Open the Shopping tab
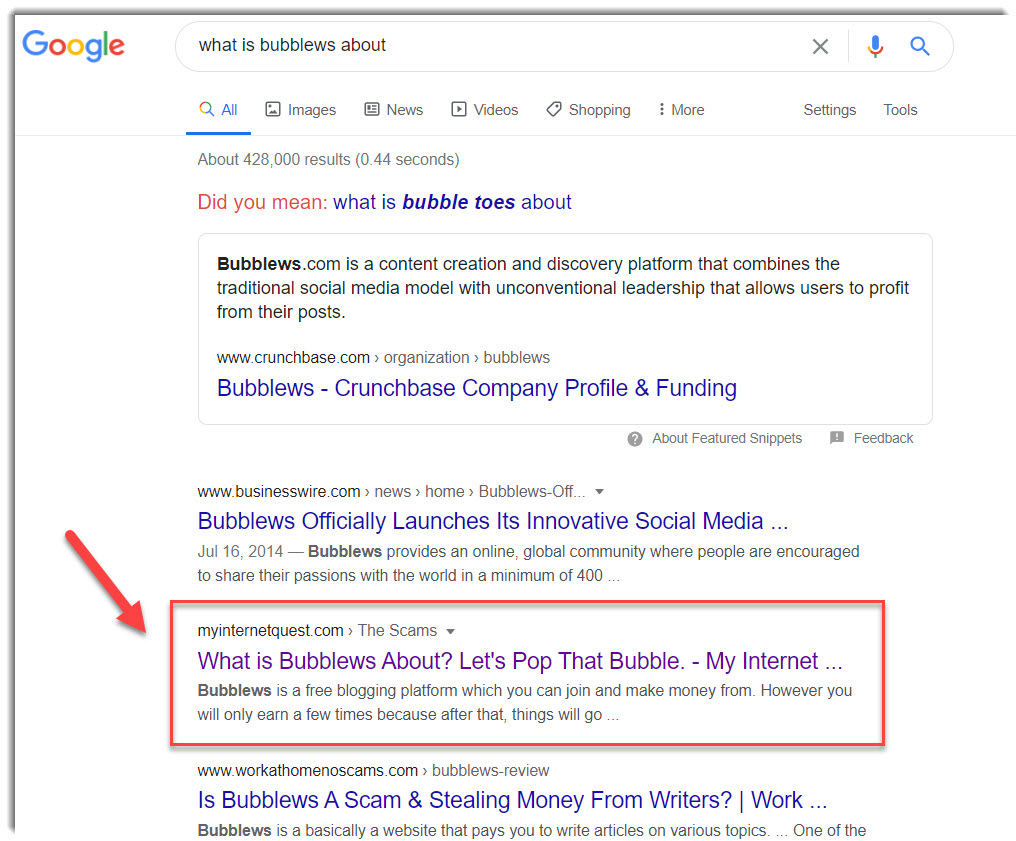1016x841 pixels. coord(588,109)
